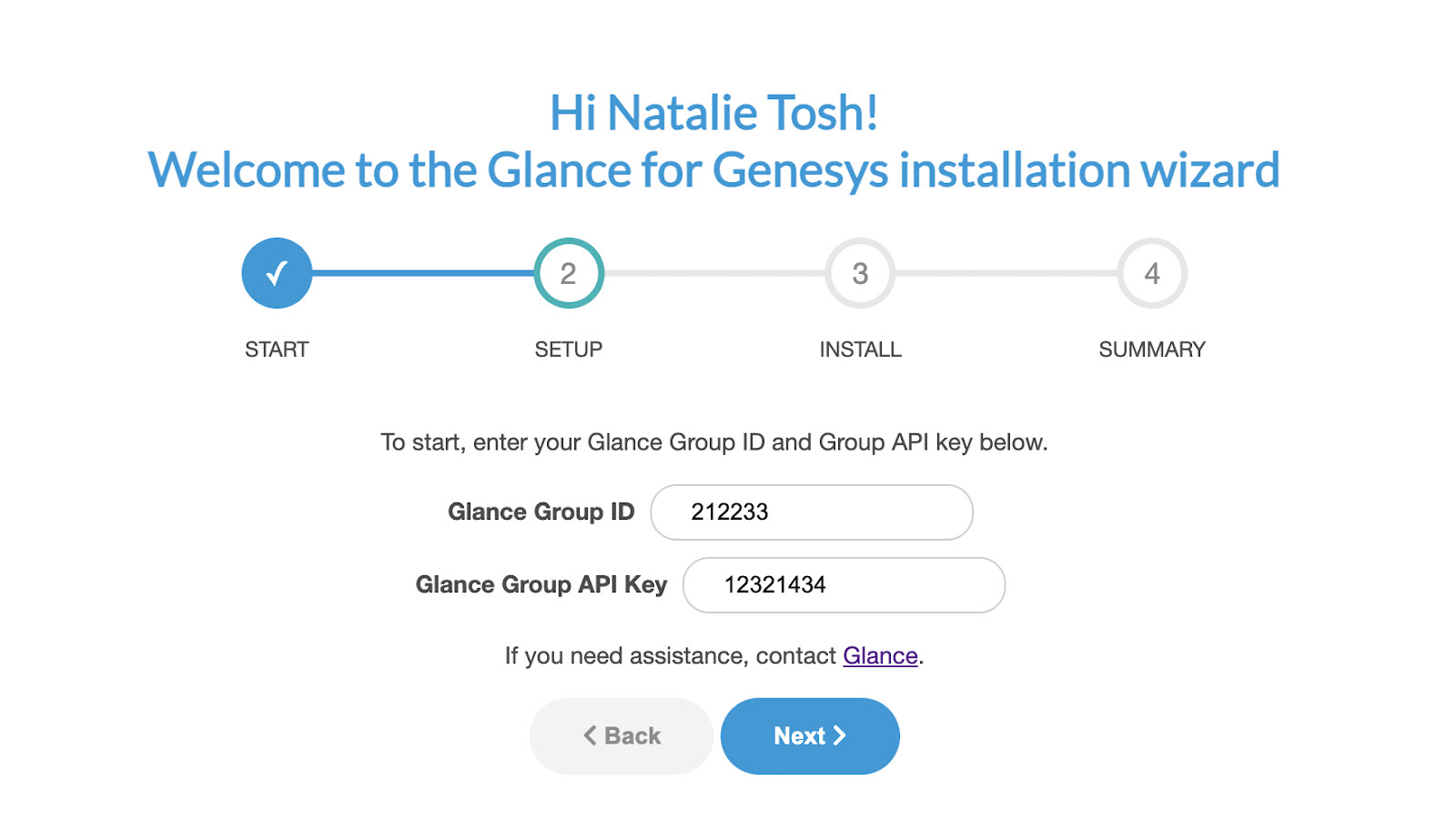The image size is (1456, 831).
Task: Click step 4 SUMMARY circle
Action: tap(1152, 273)
